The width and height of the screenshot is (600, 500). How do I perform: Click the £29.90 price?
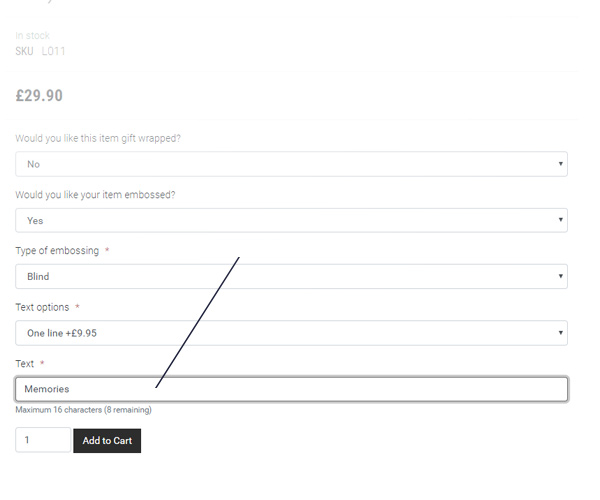39,96
